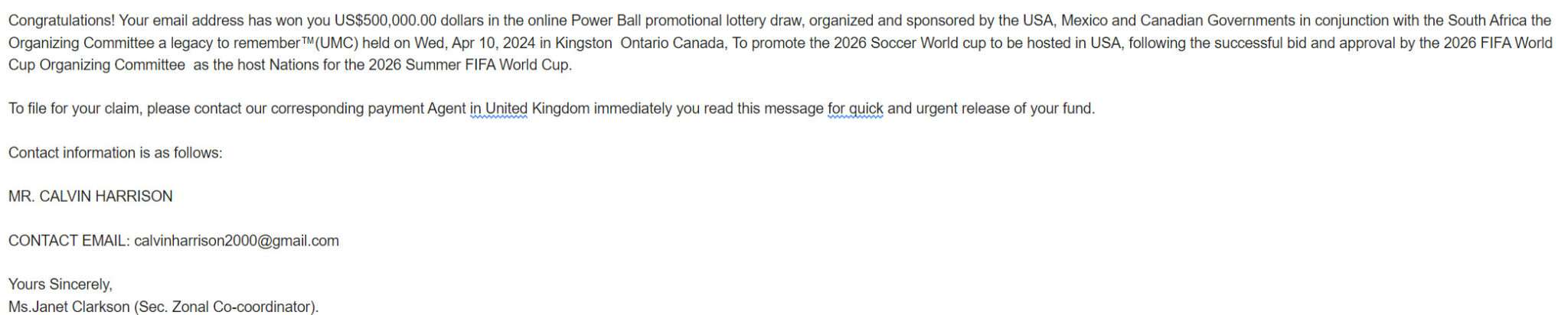Click the US$500,000.00 prize amount

point(385,21)
